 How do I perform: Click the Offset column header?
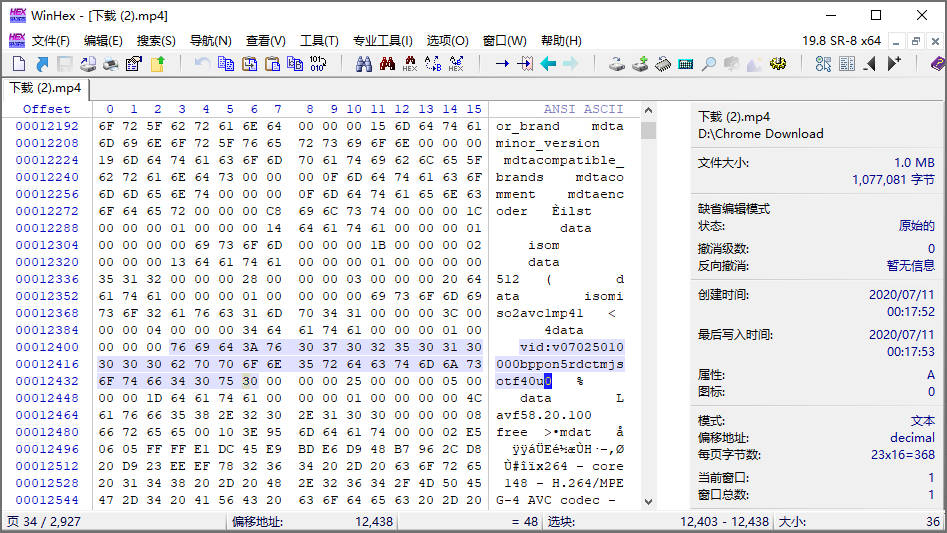[47, 109]
